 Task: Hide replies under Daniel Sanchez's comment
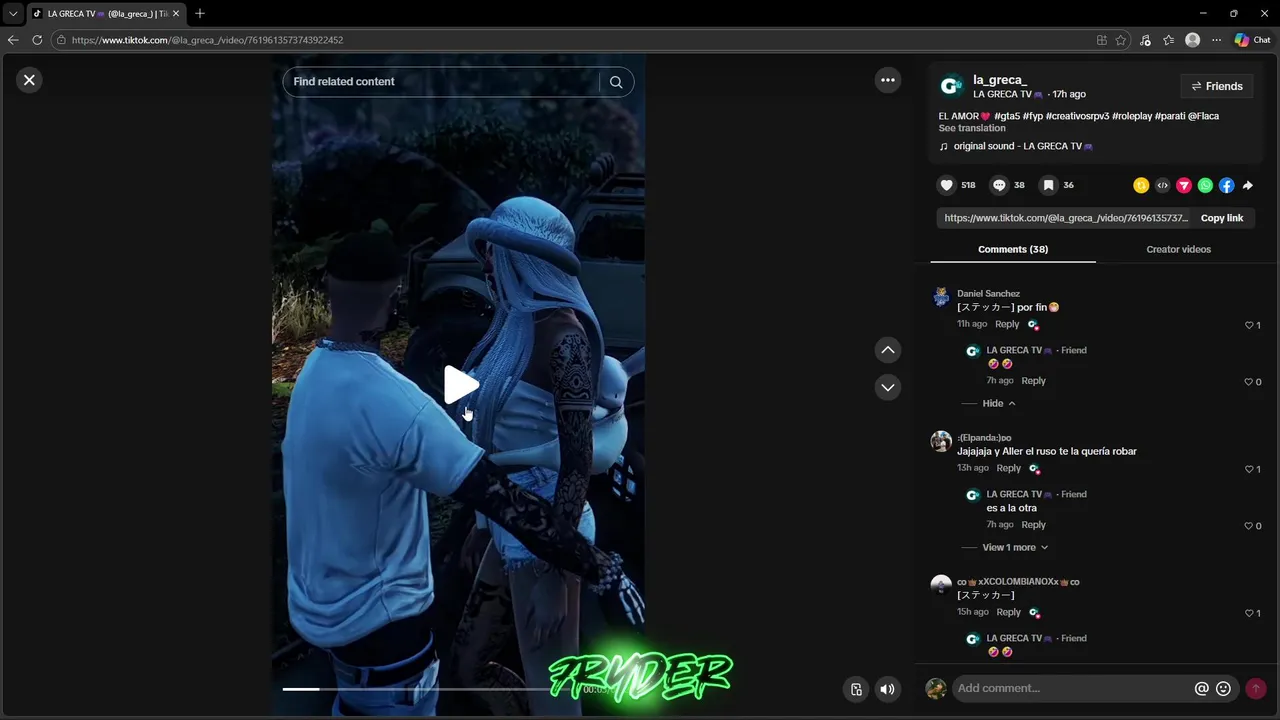(998, 403)
